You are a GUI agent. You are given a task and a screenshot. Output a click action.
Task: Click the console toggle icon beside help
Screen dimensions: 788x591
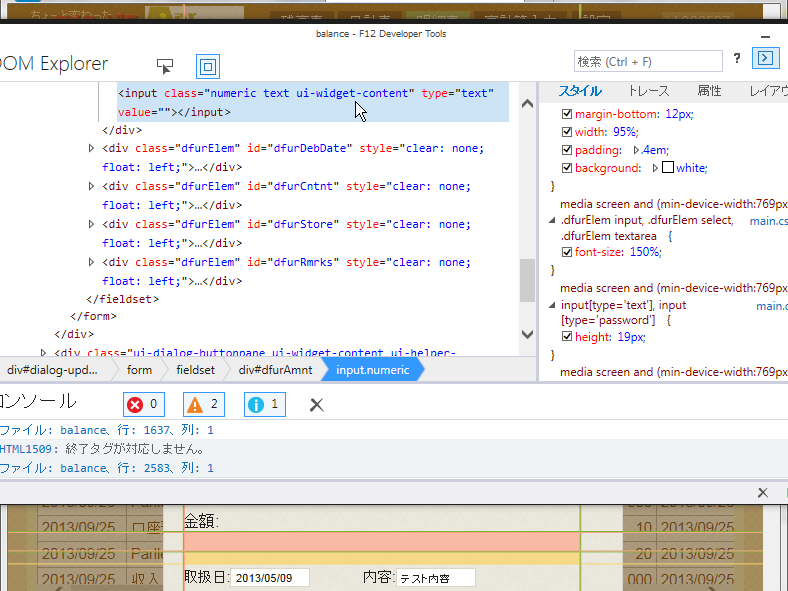pyautogui.click(x=764, y=58)
